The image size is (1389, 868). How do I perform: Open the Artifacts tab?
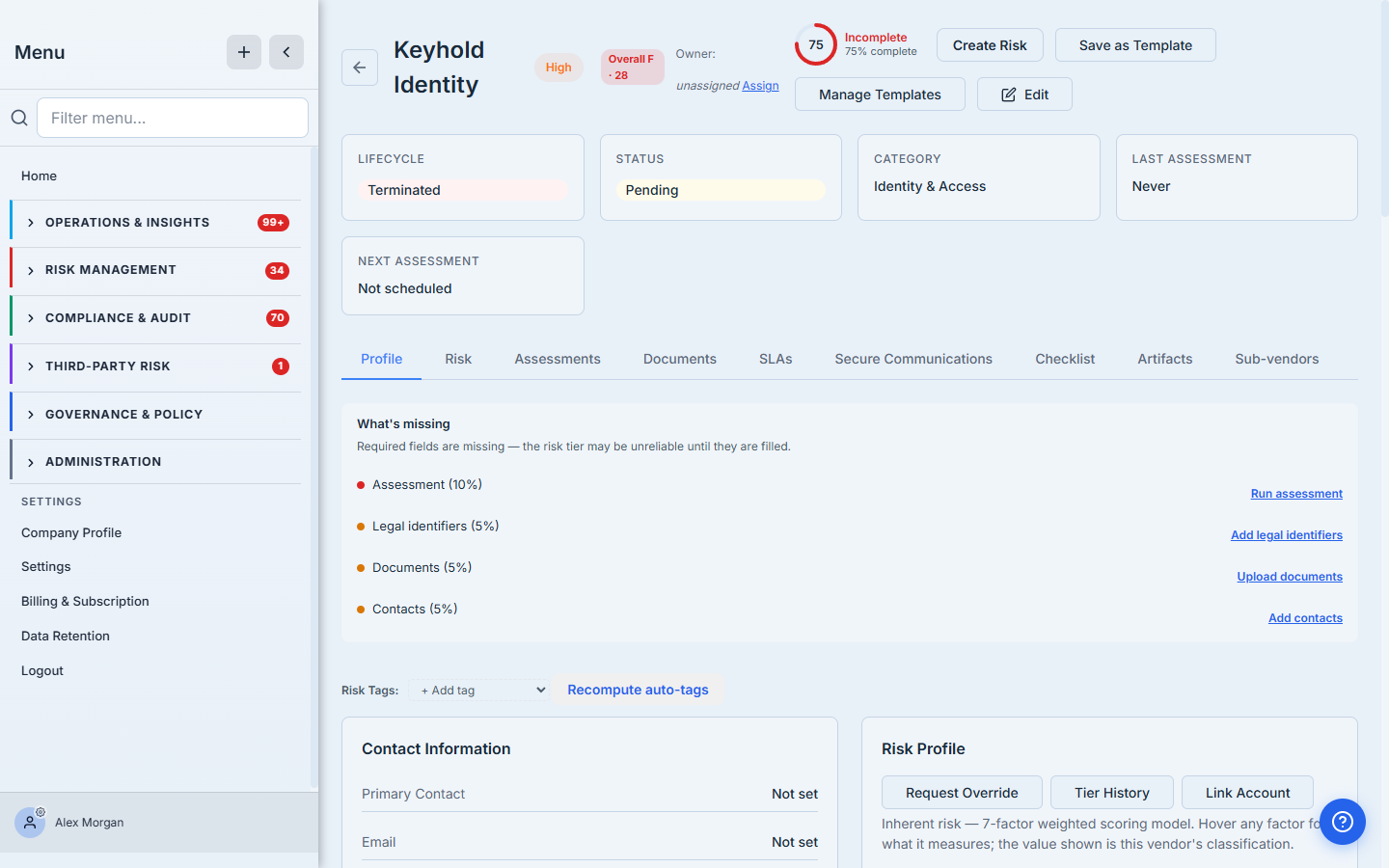coord(1165,359)
